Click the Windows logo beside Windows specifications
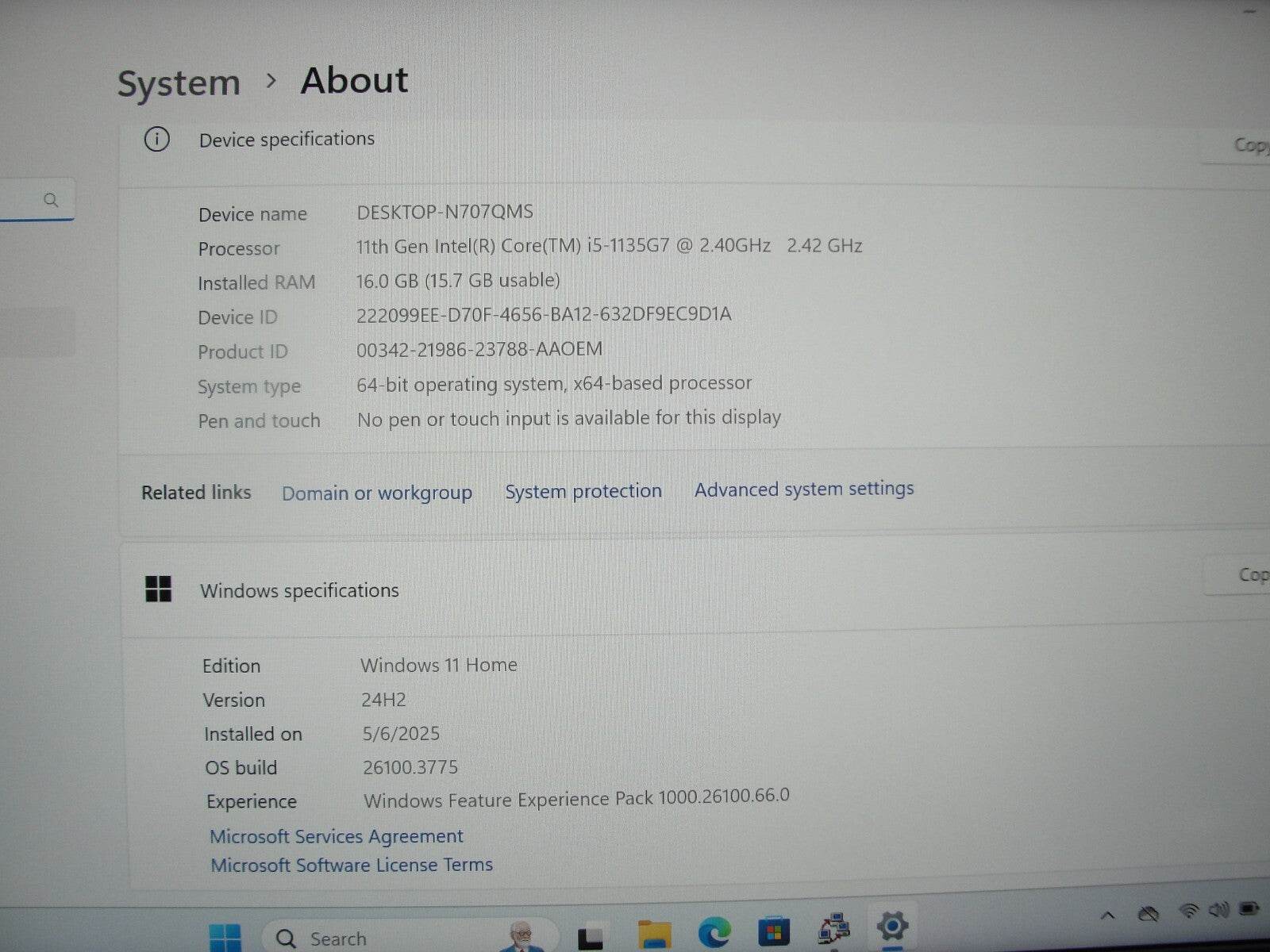The image size is (1270, 952). click(159, 590)
